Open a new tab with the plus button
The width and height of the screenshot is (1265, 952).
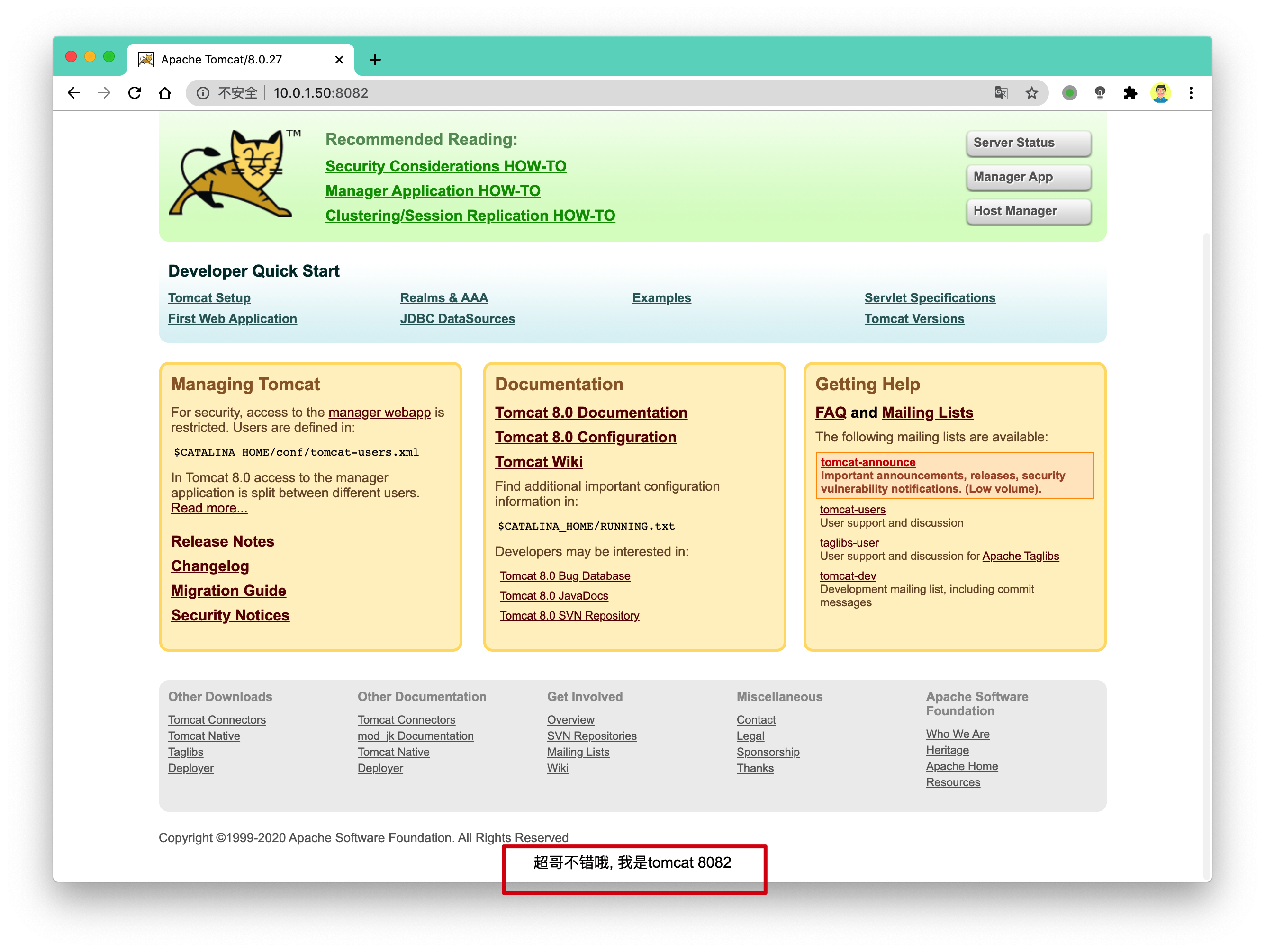[375, 60]
